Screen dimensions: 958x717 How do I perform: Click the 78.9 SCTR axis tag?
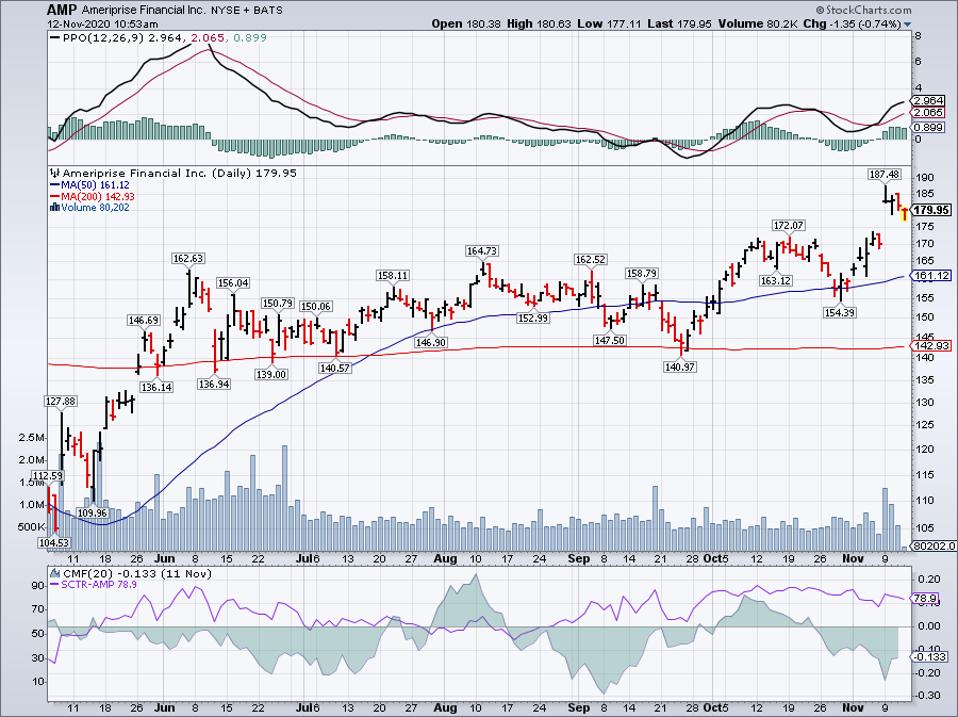coord(925,599)
